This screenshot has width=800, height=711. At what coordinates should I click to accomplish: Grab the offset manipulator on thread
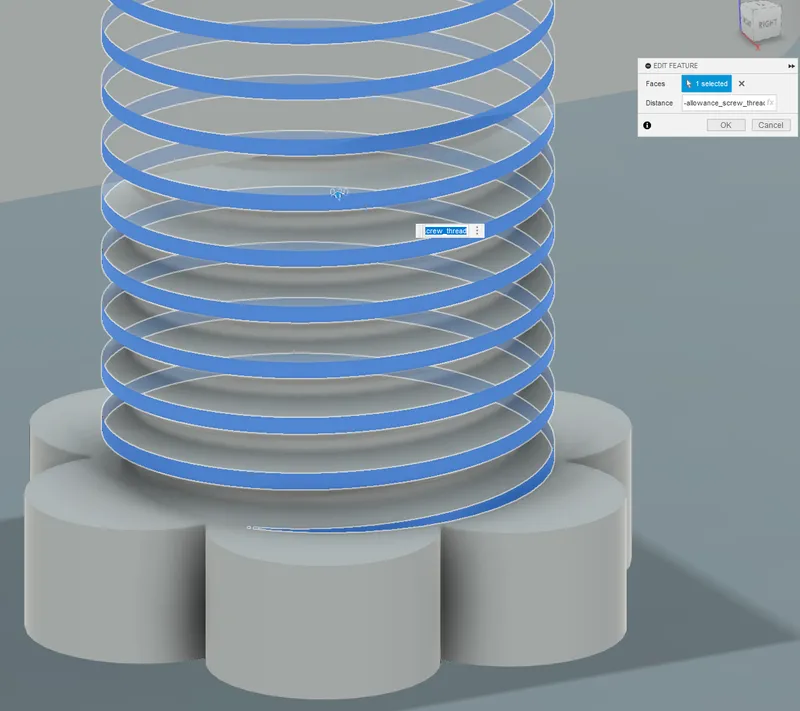(x=338, y=194)
